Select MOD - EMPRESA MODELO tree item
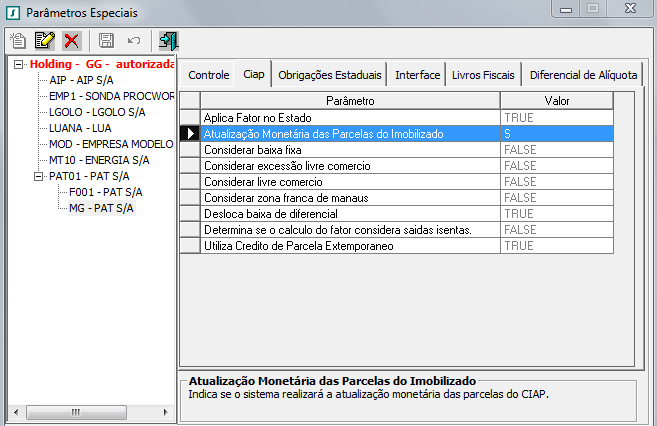Image resolution: width=657 pixels, height=426 pixels. (111, 144)
